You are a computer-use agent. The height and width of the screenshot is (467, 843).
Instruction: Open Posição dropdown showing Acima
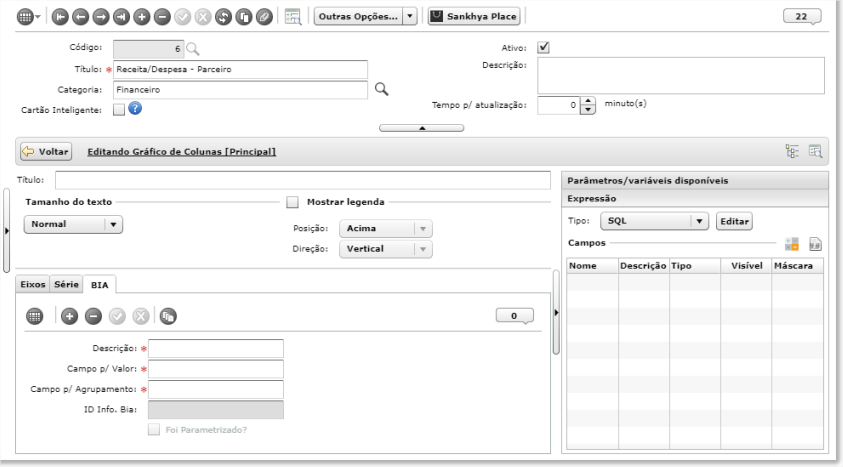point(385,228)
